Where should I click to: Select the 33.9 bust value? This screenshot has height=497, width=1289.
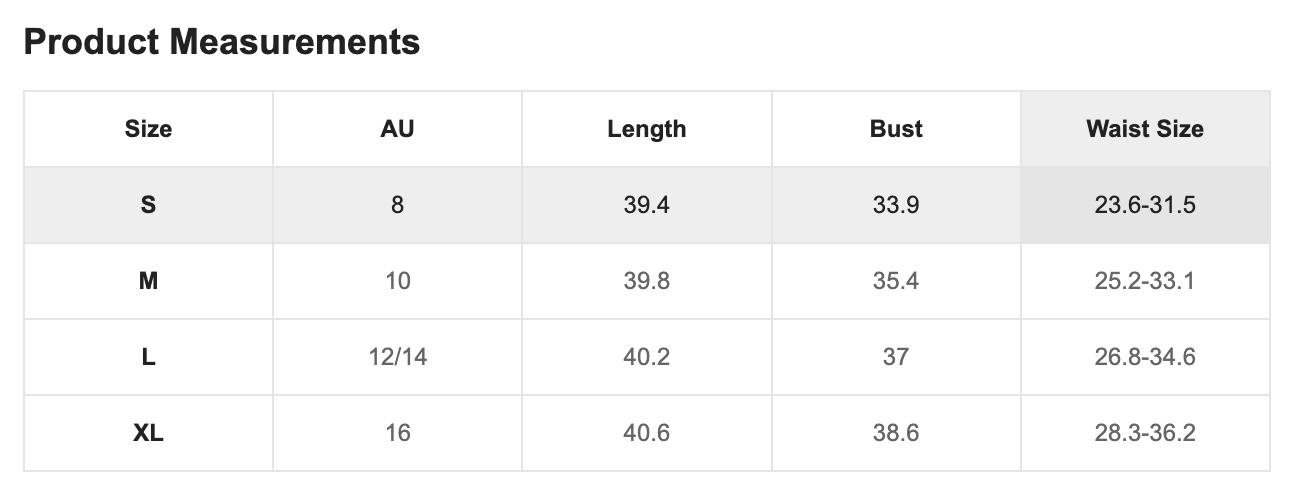(x=896, y=205)
